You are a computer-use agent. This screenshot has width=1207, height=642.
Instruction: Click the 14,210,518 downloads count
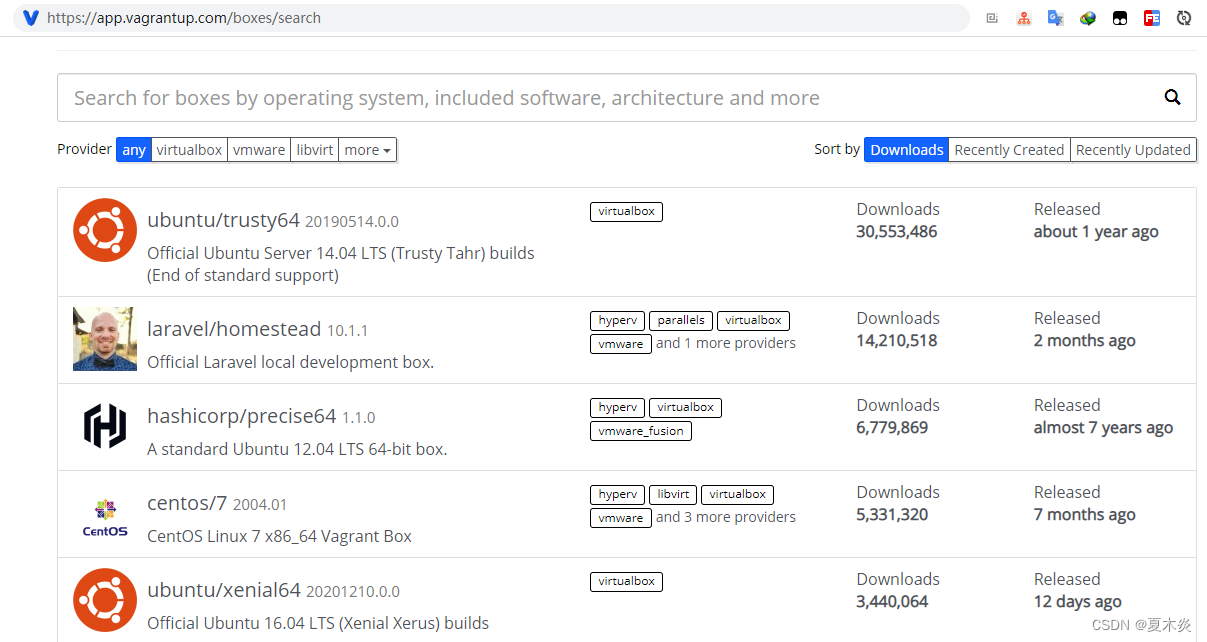coord(897,340)
